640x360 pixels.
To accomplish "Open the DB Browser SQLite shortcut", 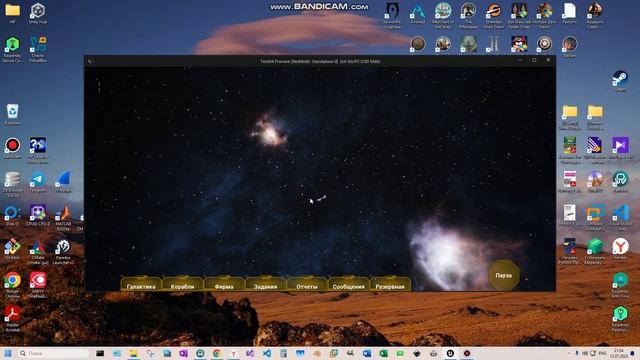I will coord(12,184).
